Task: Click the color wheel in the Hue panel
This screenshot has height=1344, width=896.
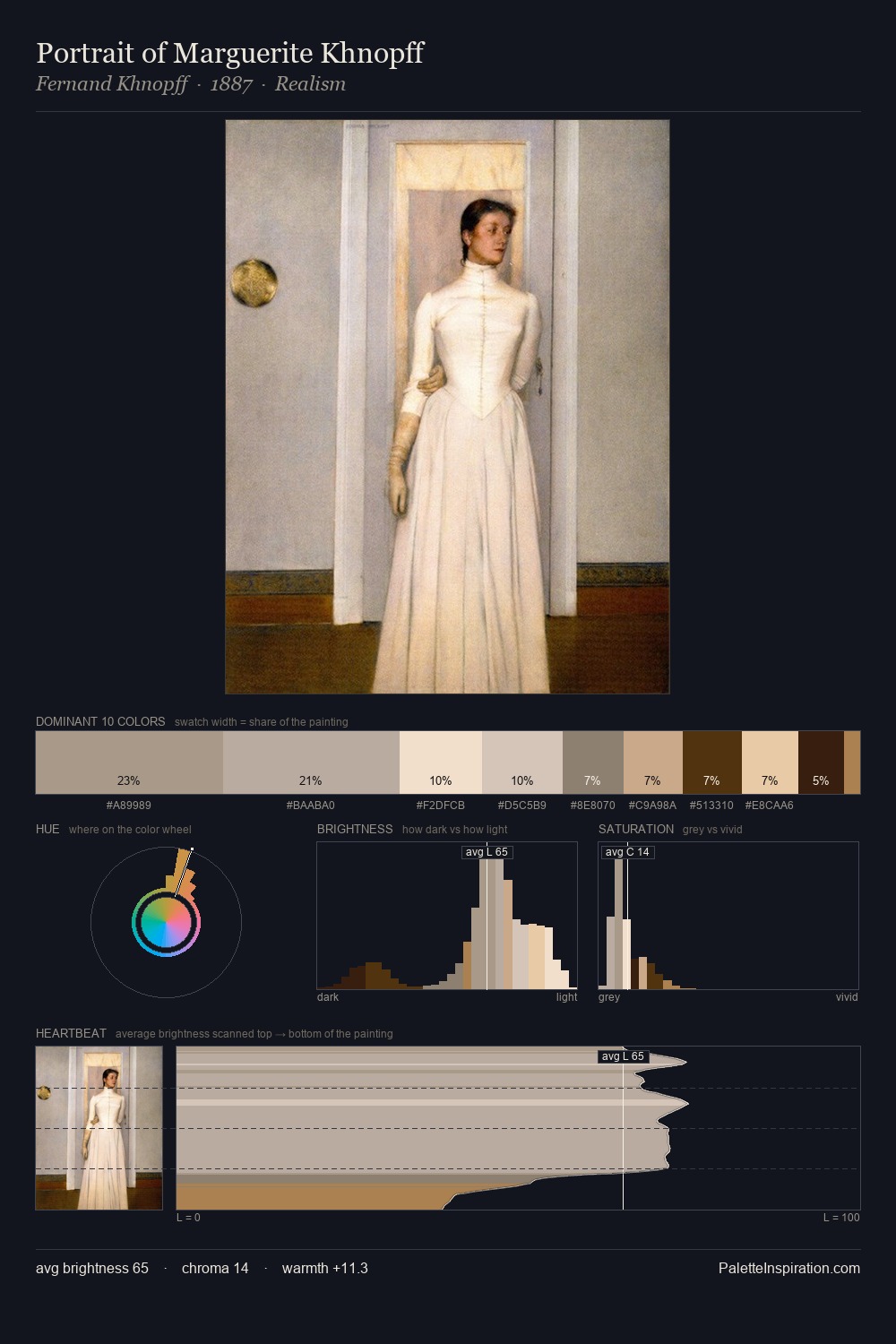Action: 166,922
